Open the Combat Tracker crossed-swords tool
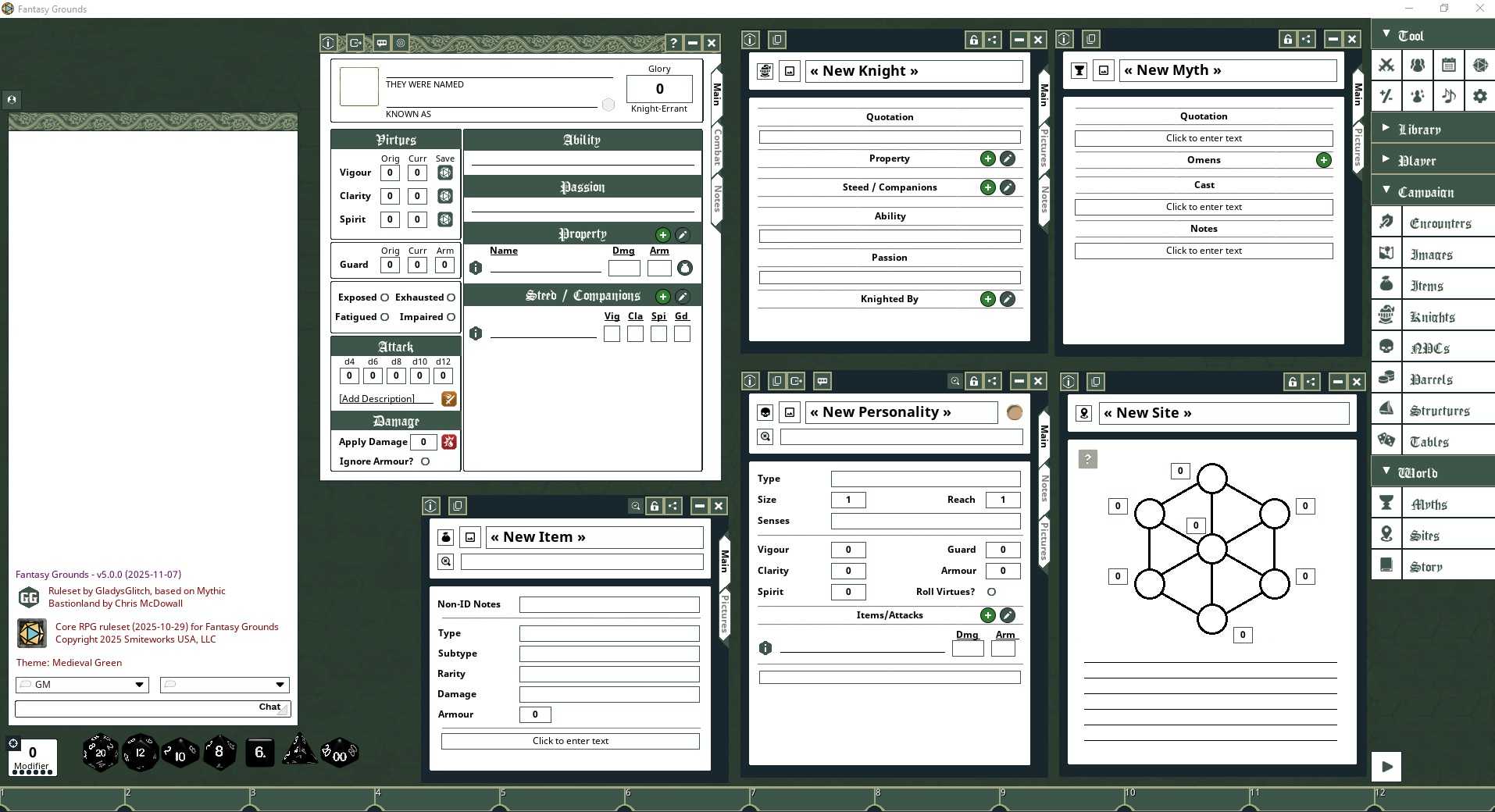 click(1386, 65)
